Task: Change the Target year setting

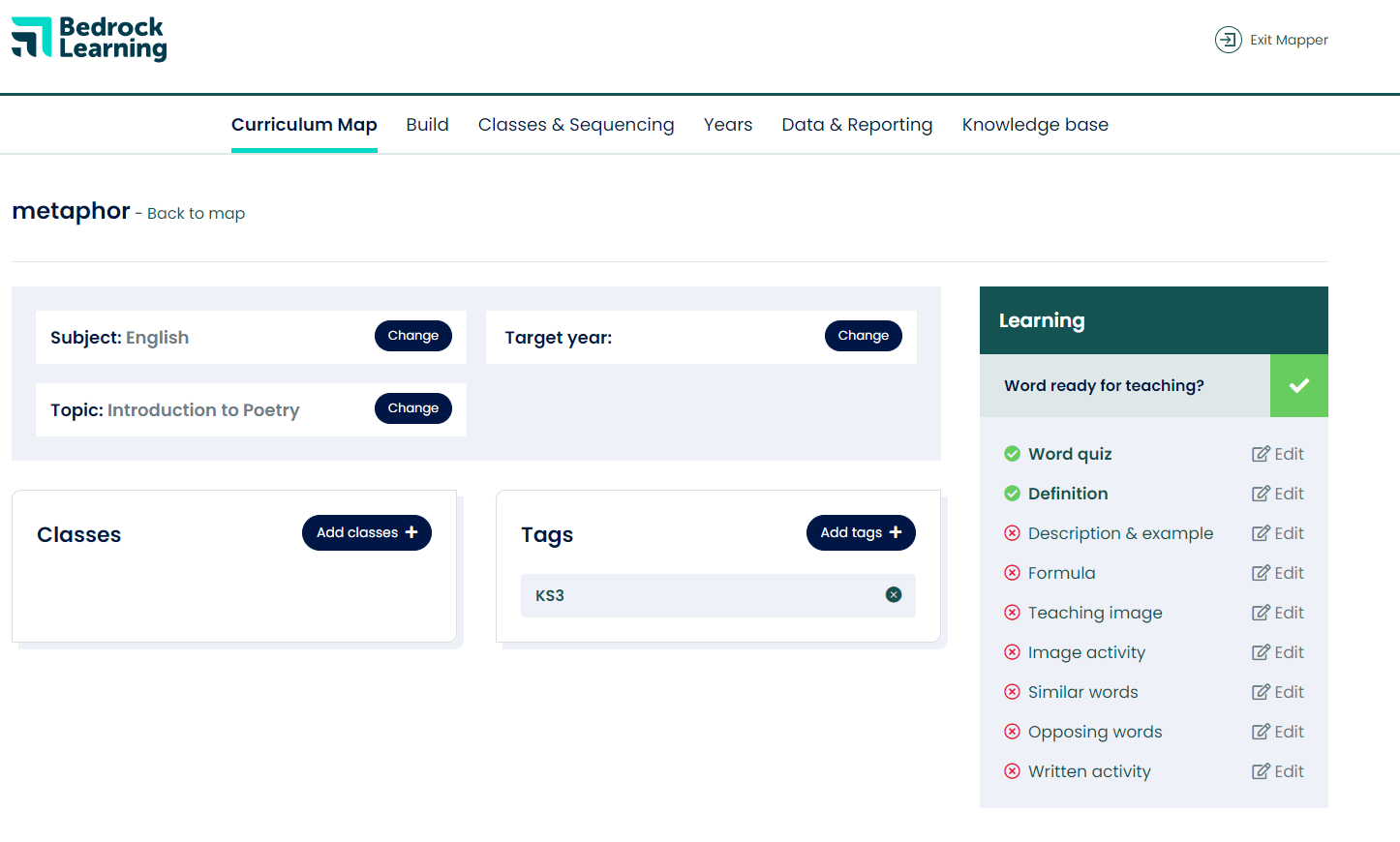Action: (x=864, y=336)
